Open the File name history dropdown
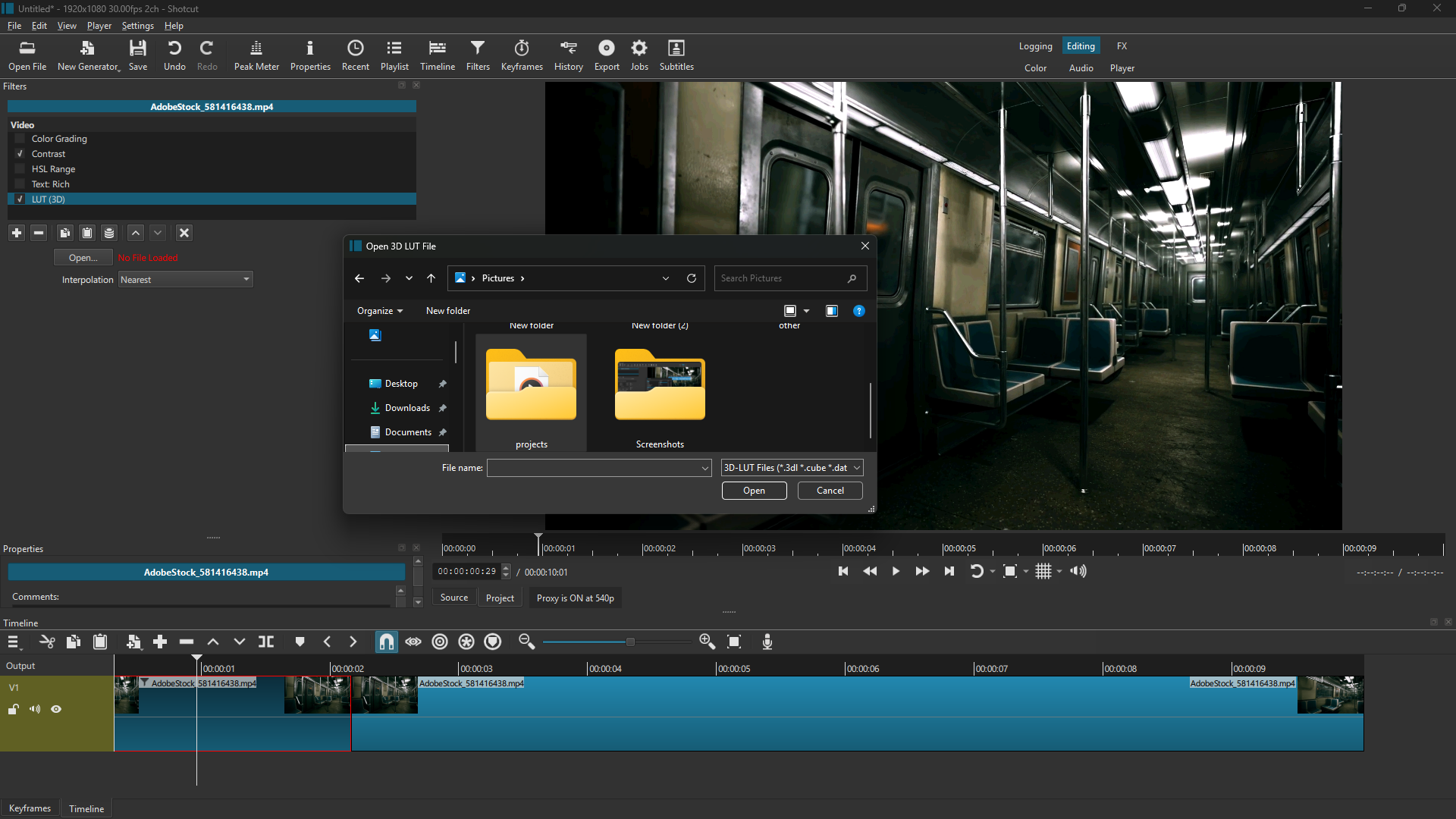The height and width of the screenshot is (819, 1456). click(705, 469)
